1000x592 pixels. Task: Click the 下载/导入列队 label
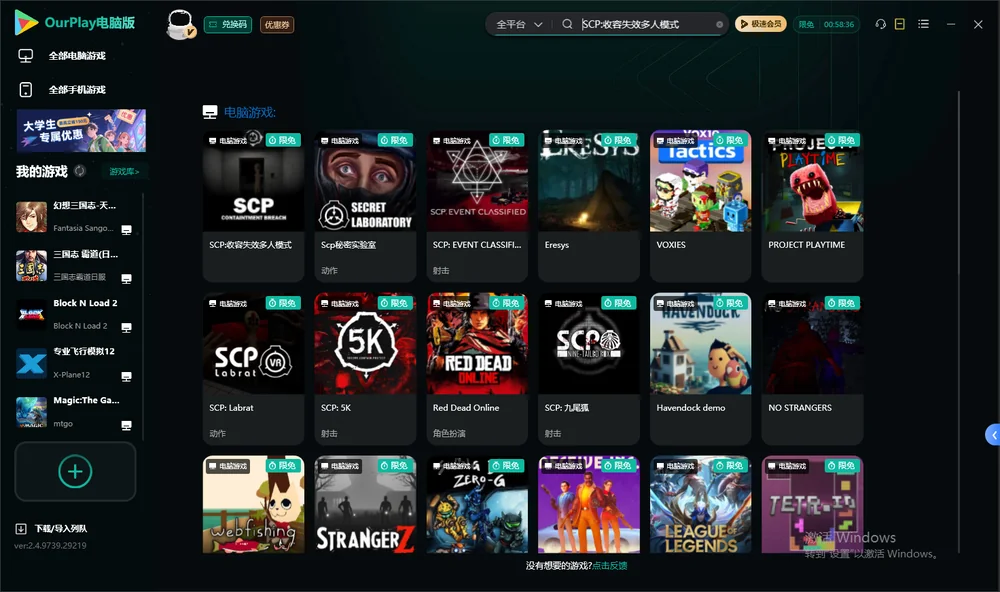tap(61, 528)
